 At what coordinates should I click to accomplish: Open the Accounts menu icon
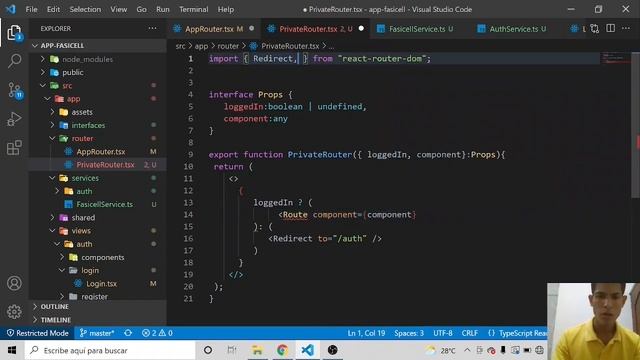[14, 283]
